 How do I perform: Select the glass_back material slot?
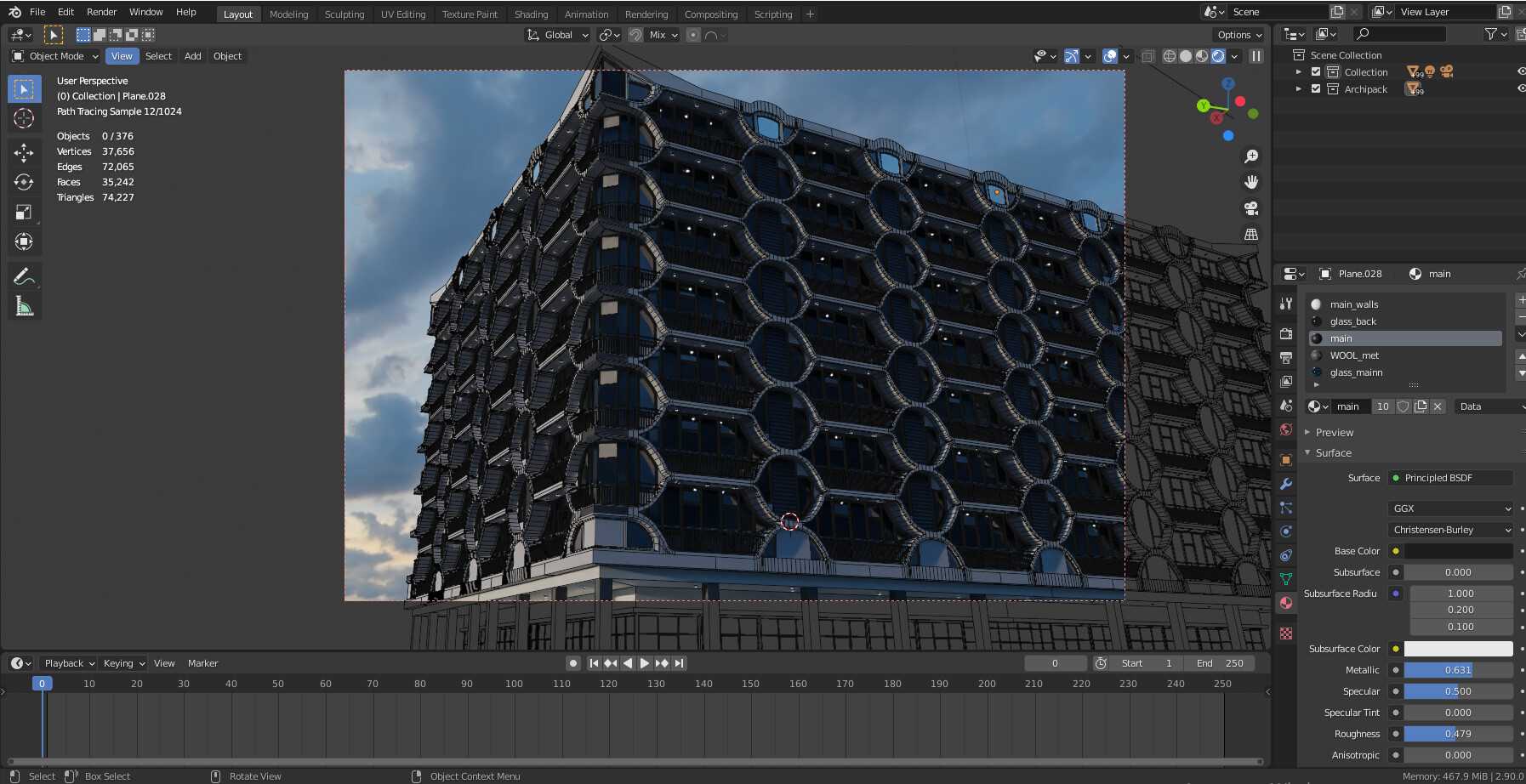click(1406, 321)
